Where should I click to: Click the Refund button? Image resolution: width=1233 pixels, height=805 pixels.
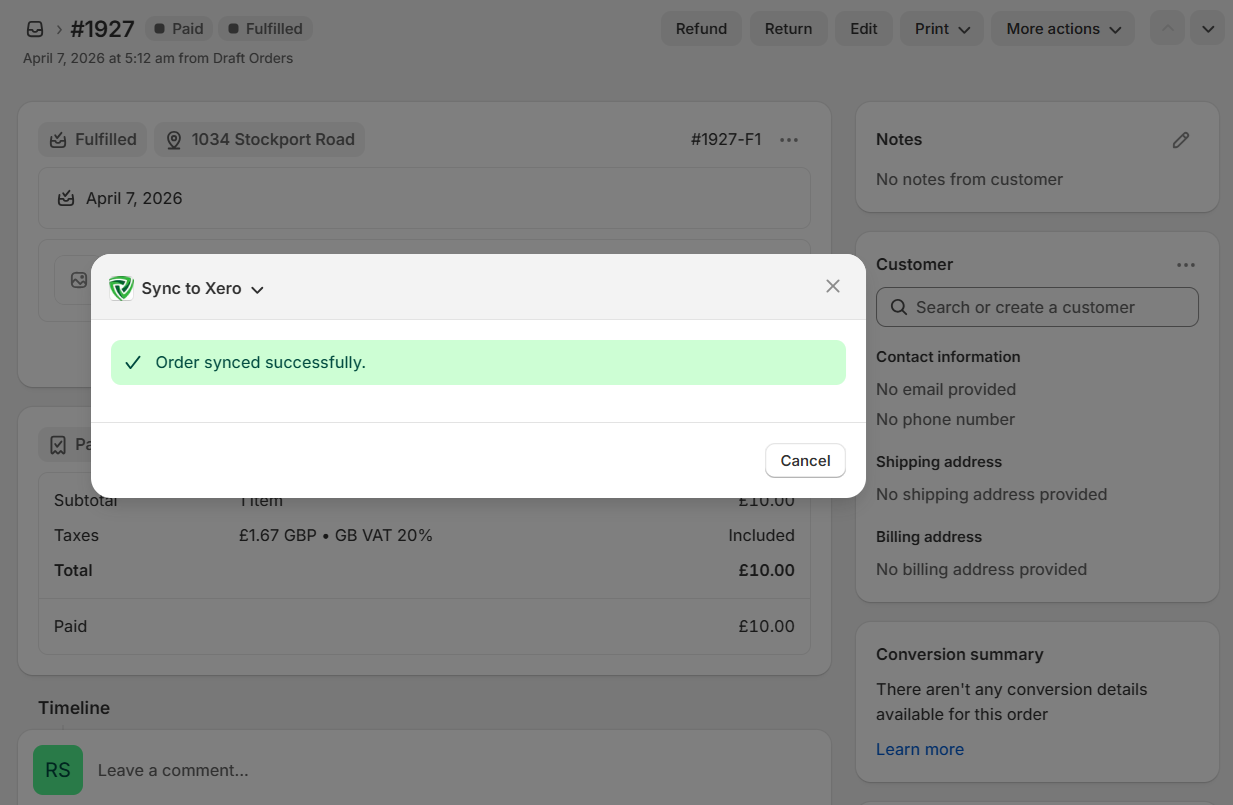[701, 29]
